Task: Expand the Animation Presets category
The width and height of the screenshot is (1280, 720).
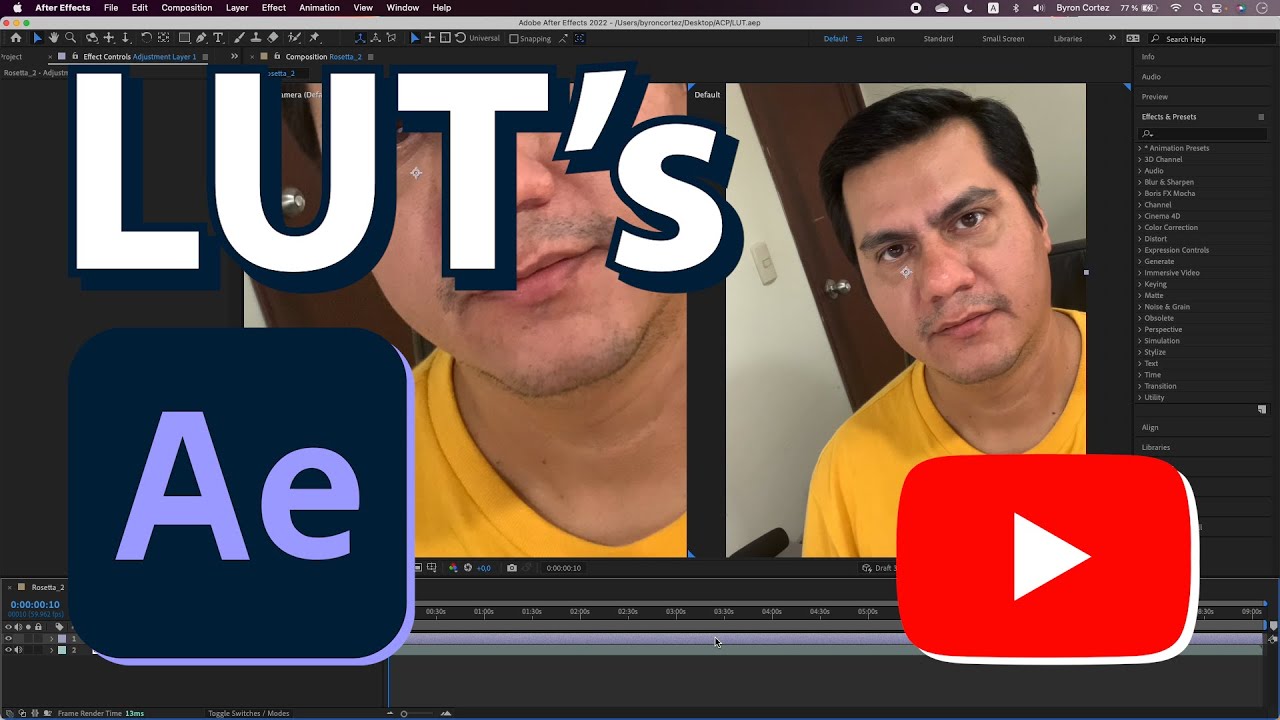Action: (1139, 148)
